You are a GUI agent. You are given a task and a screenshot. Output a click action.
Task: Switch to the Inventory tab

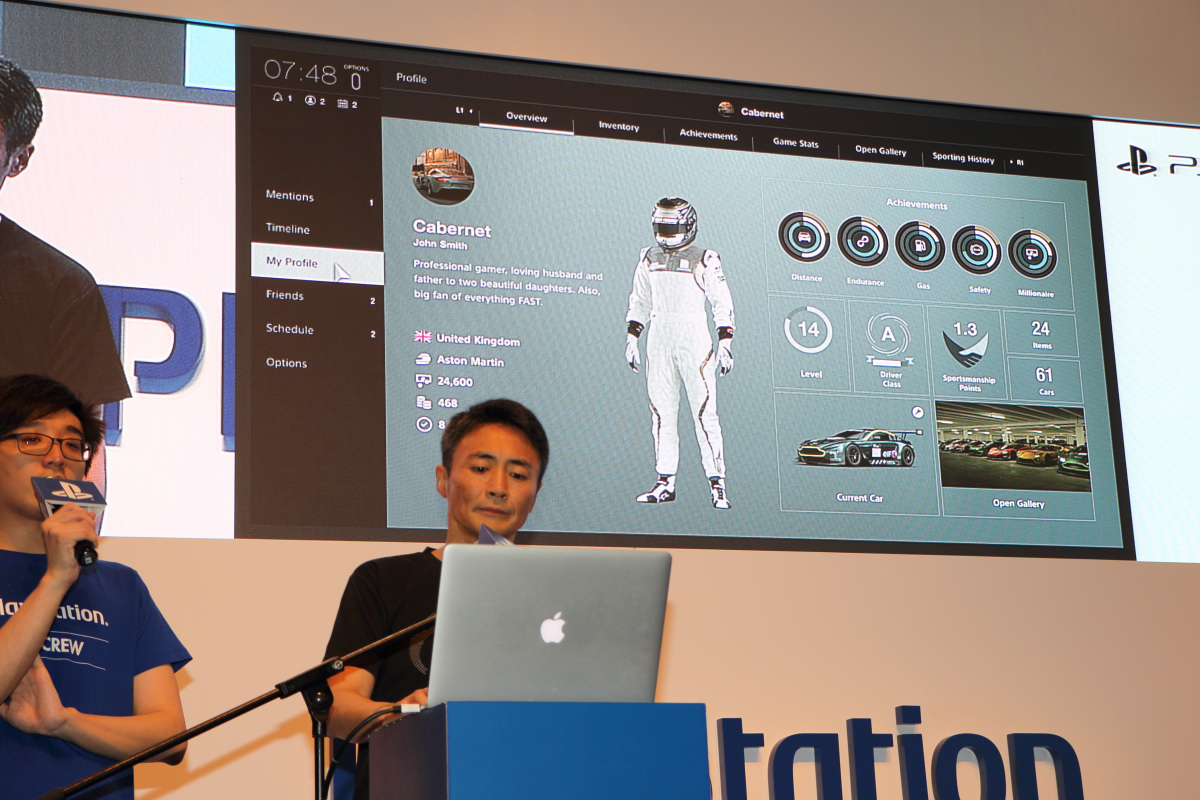pos(619,126)
